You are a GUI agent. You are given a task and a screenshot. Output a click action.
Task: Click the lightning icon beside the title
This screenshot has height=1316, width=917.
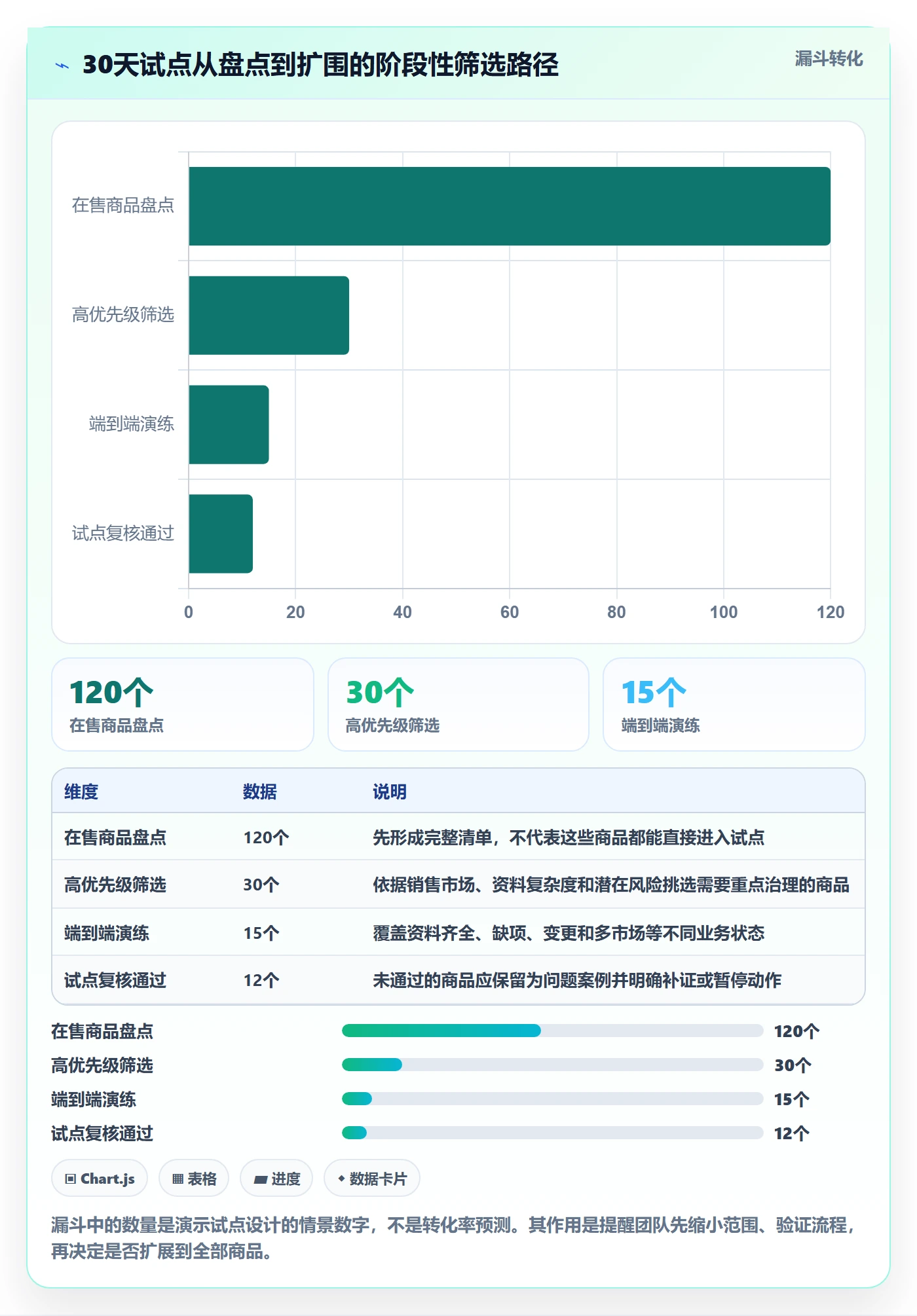[62, 65]
